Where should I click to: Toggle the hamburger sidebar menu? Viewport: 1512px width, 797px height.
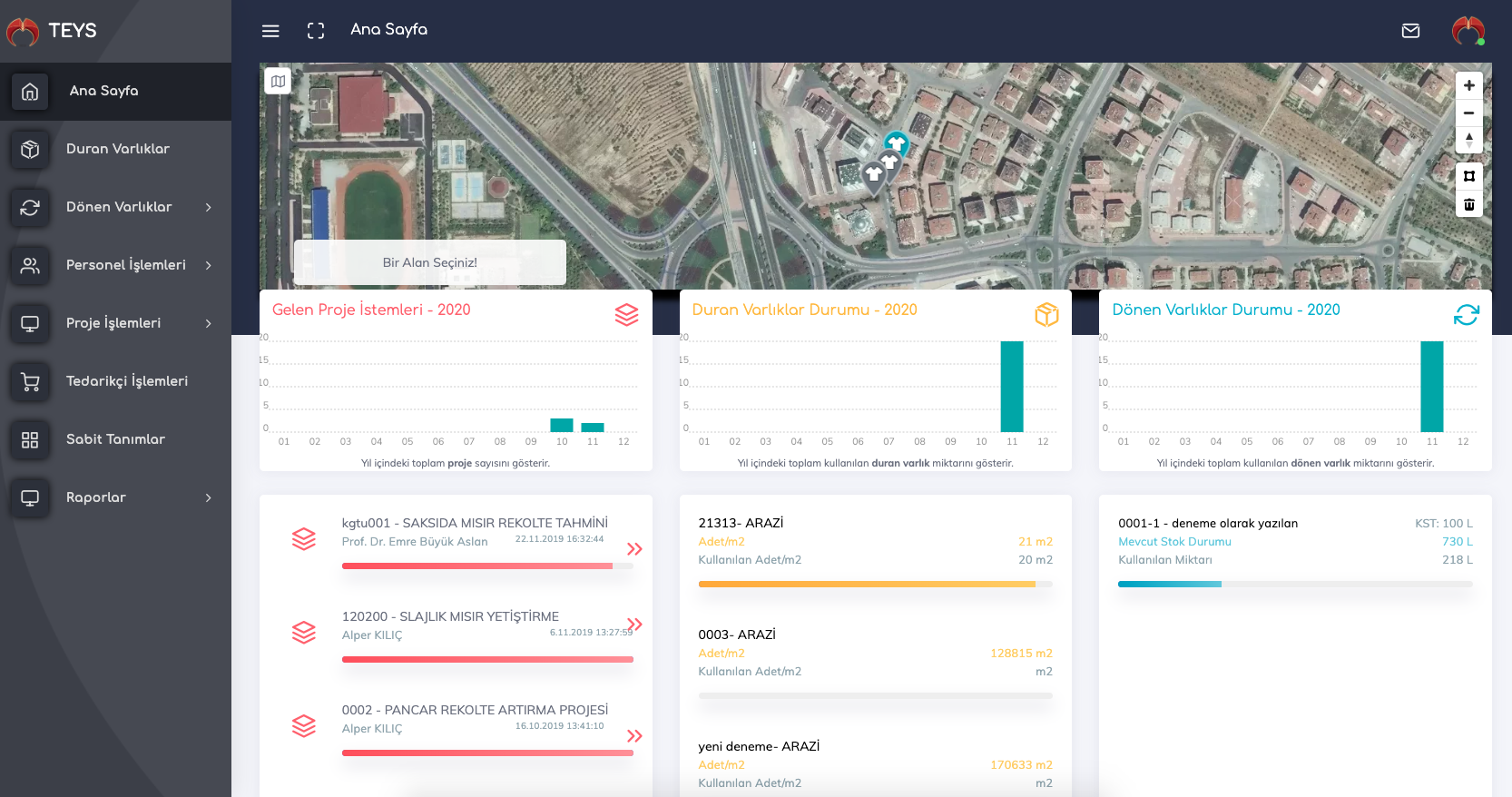point(270,31)
